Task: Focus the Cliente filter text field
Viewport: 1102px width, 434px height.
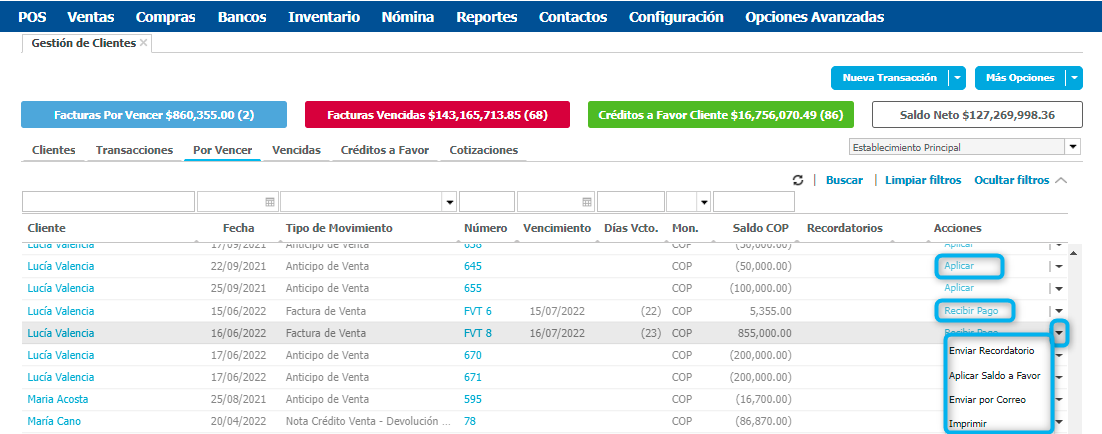Action: pos(108,202)
